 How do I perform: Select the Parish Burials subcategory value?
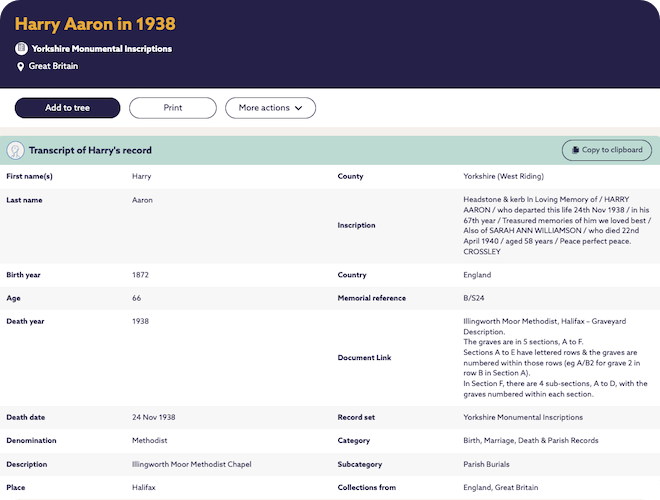[x=490, y=464]
